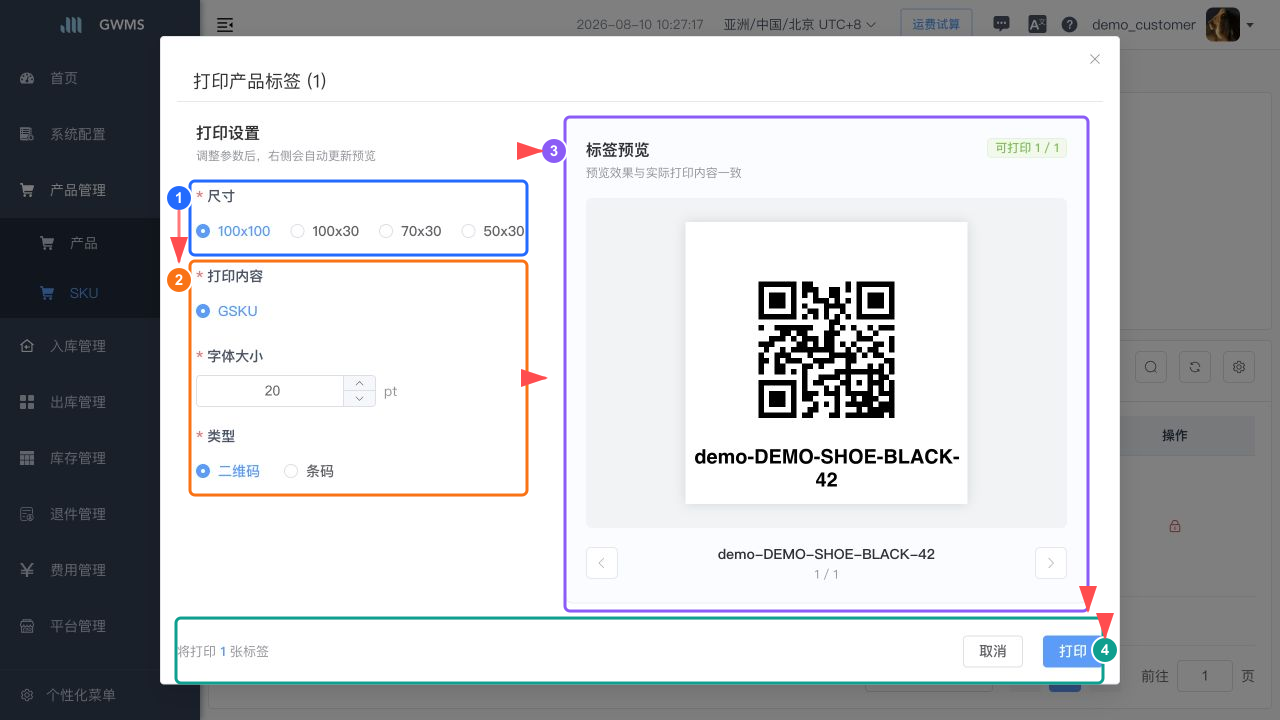Collapse 产品管理 sidebar menu
This screenshot has width=1280, height=720.
(x=78, y=190)
